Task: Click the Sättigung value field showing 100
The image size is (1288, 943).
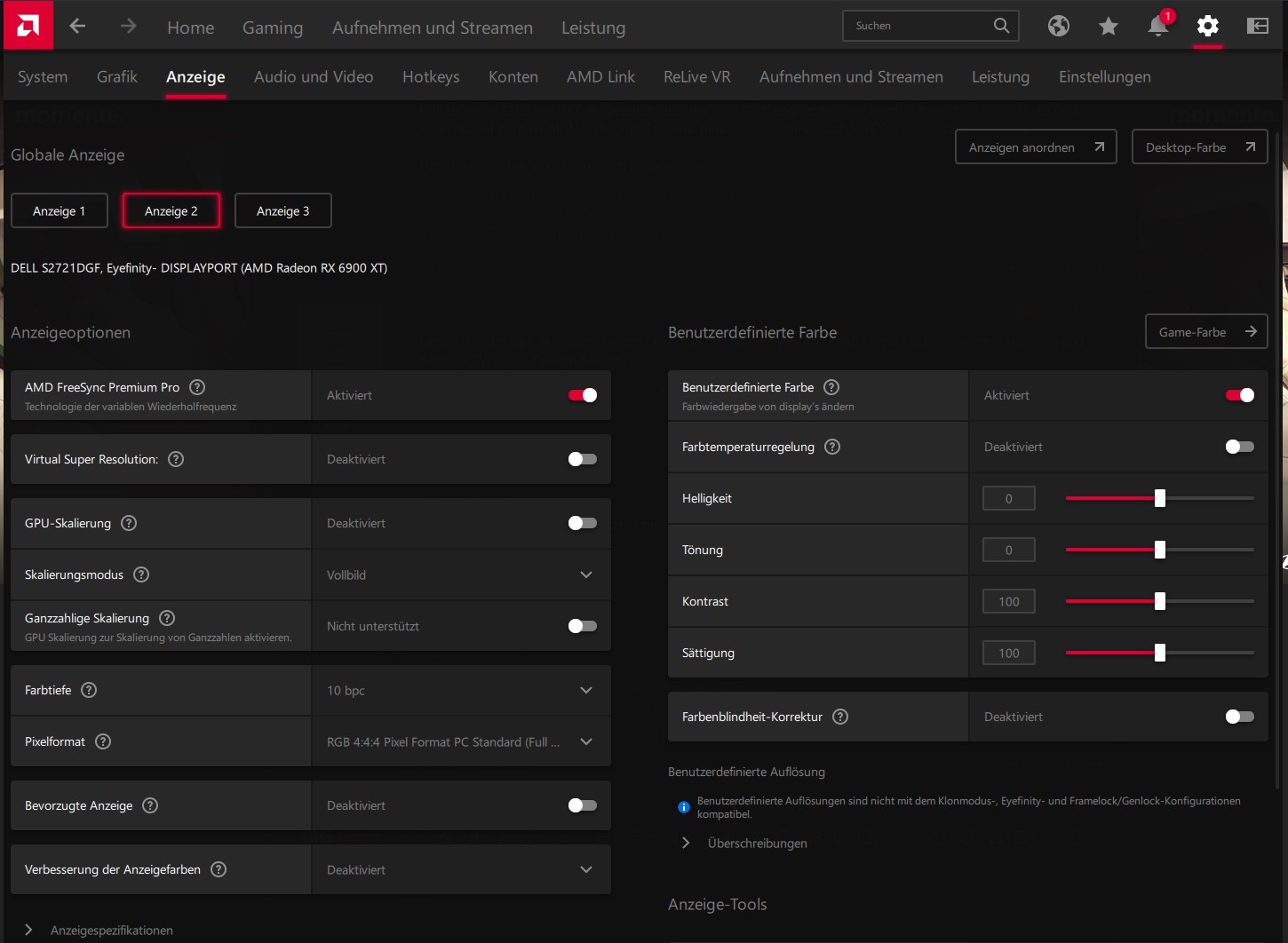Action: pos(1009,653)
